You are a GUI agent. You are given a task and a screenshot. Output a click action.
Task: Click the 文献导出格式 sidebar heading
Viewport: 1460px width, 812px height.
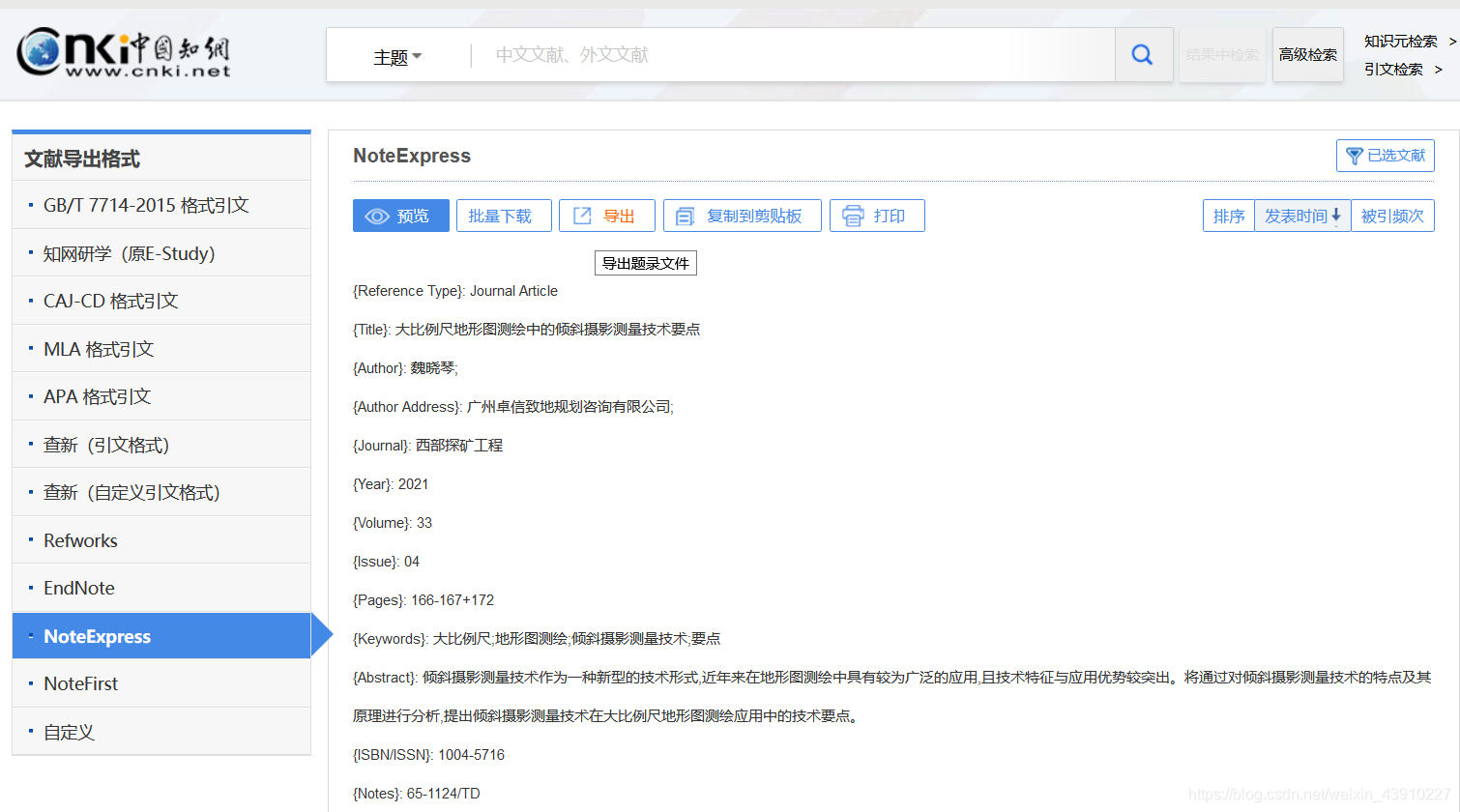[82, 159]
